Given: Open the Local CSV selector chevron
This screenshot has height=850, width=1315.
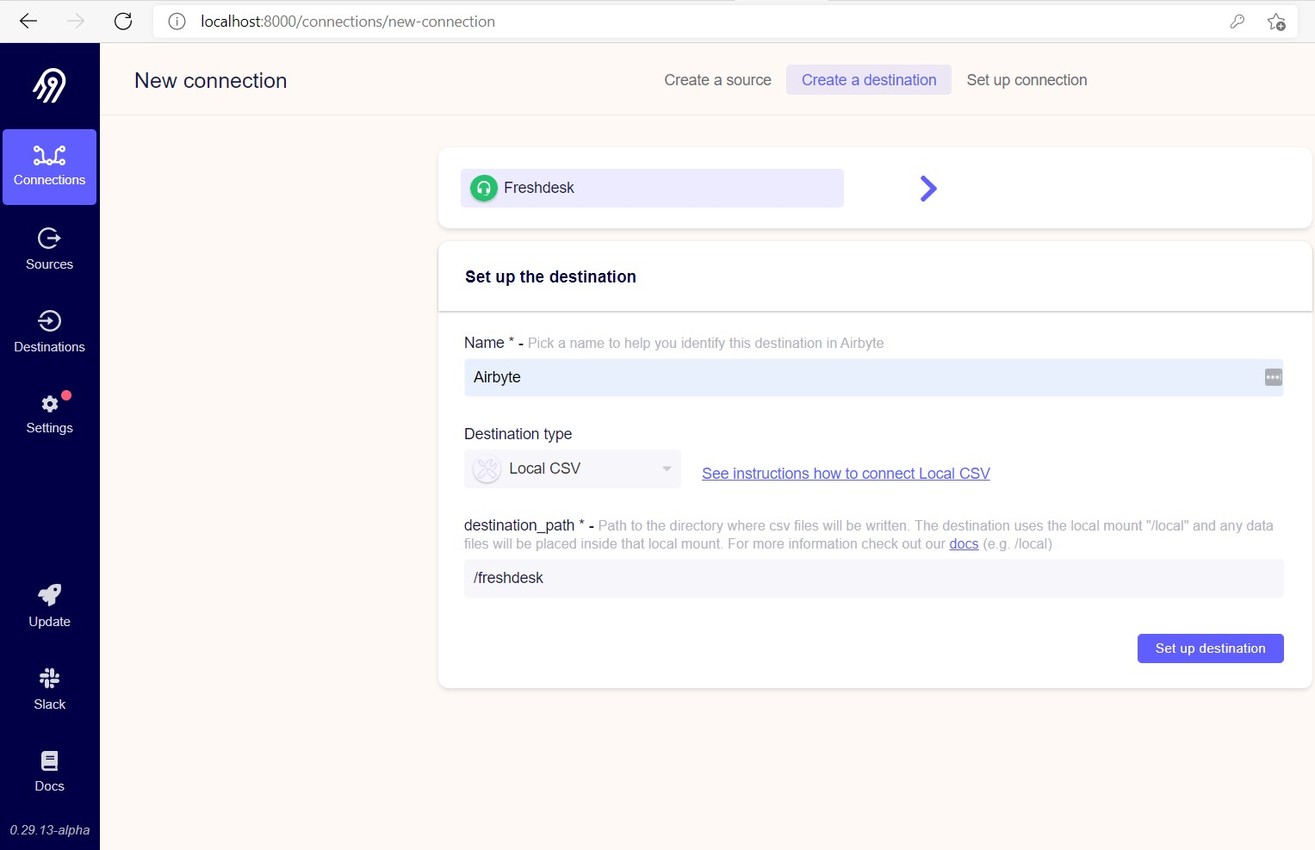Looking at the screenshot, I should (x=666, y=468).
